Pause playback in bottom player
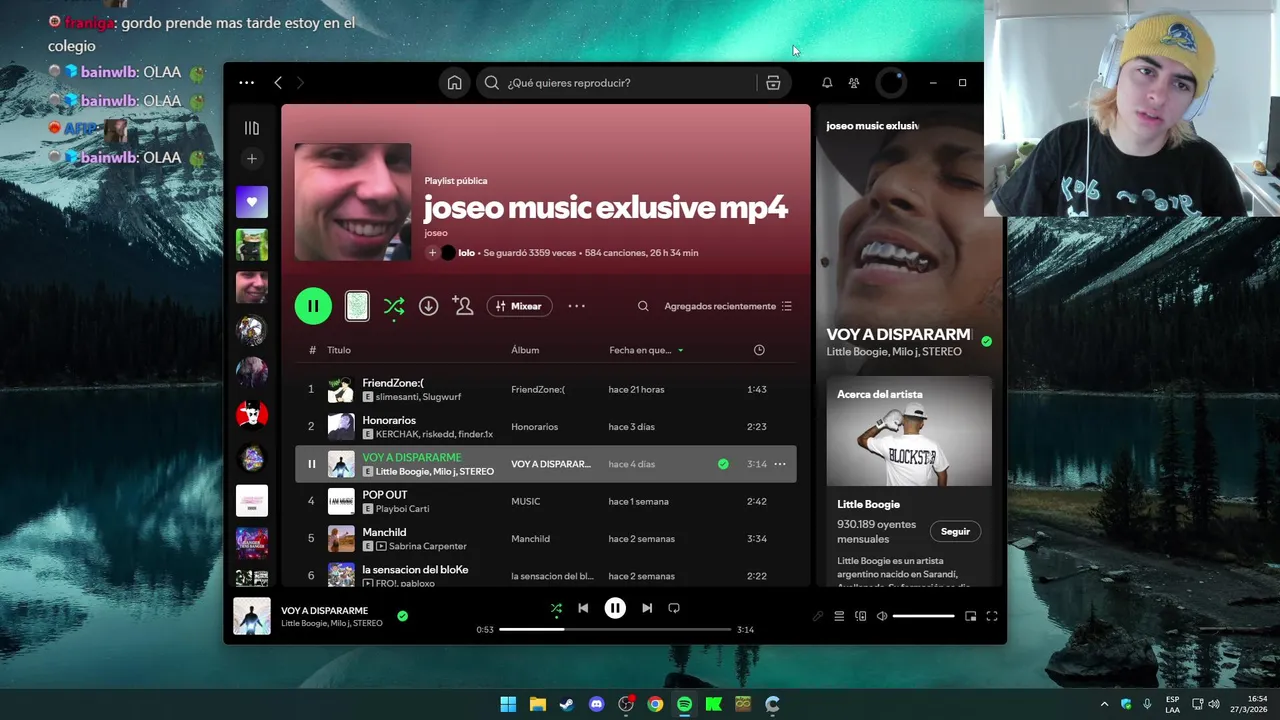 pyautogui.click(x=615, y=608)
